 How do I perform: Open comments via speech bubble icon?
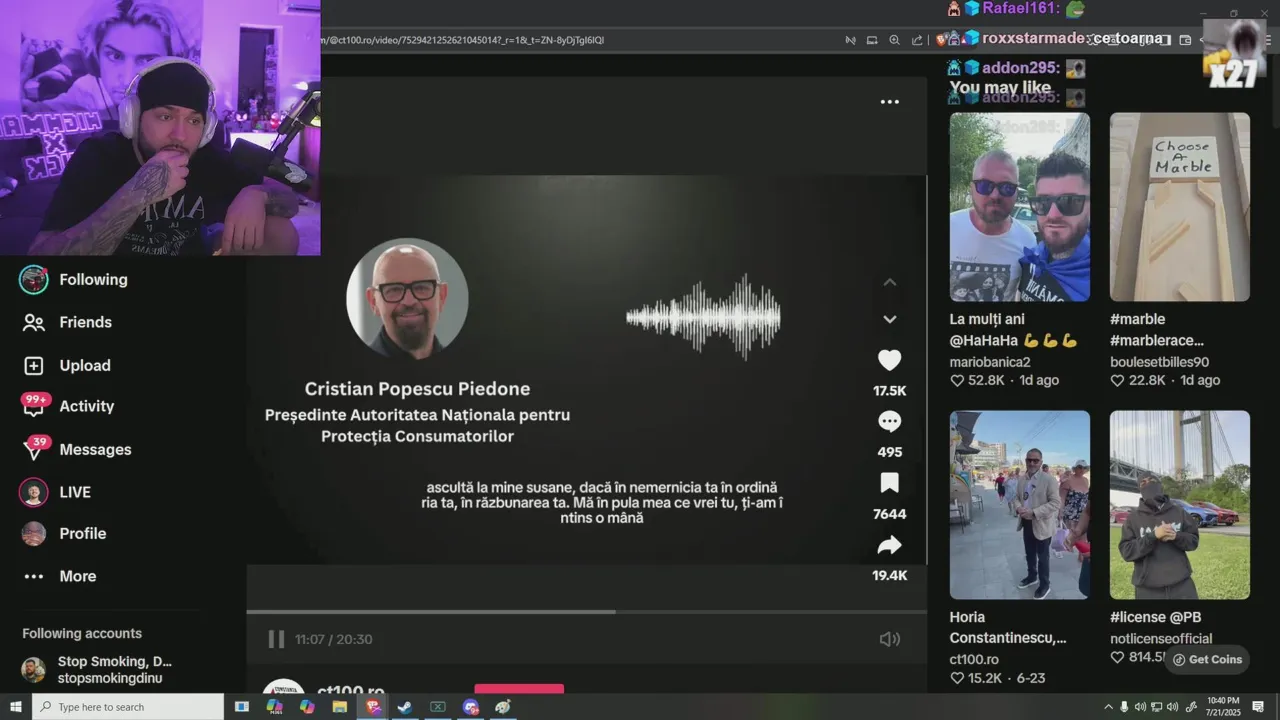(x=889, y=421)
